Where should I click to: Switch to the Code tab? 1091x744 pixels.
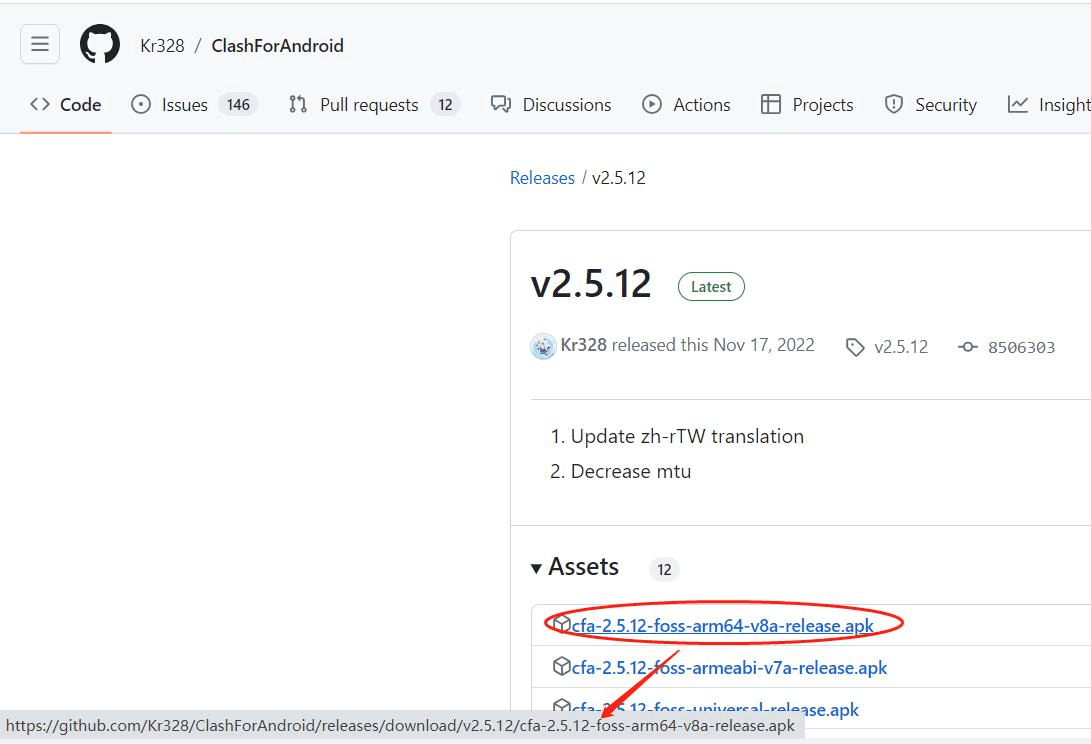pyautogui.click(x=65, y=104)
